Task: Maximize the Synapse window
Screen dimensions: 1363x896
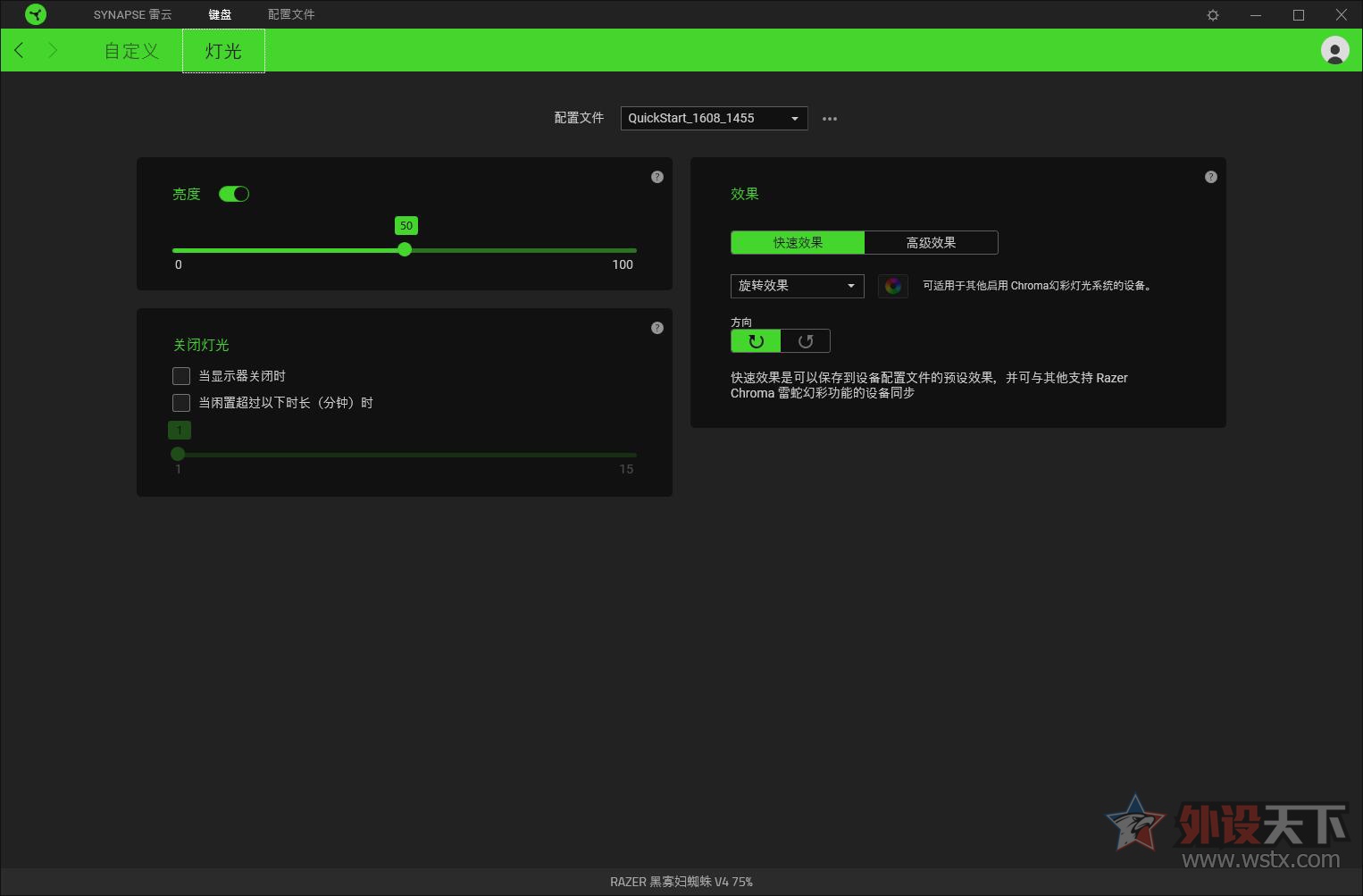Action: coord(1299,15)
